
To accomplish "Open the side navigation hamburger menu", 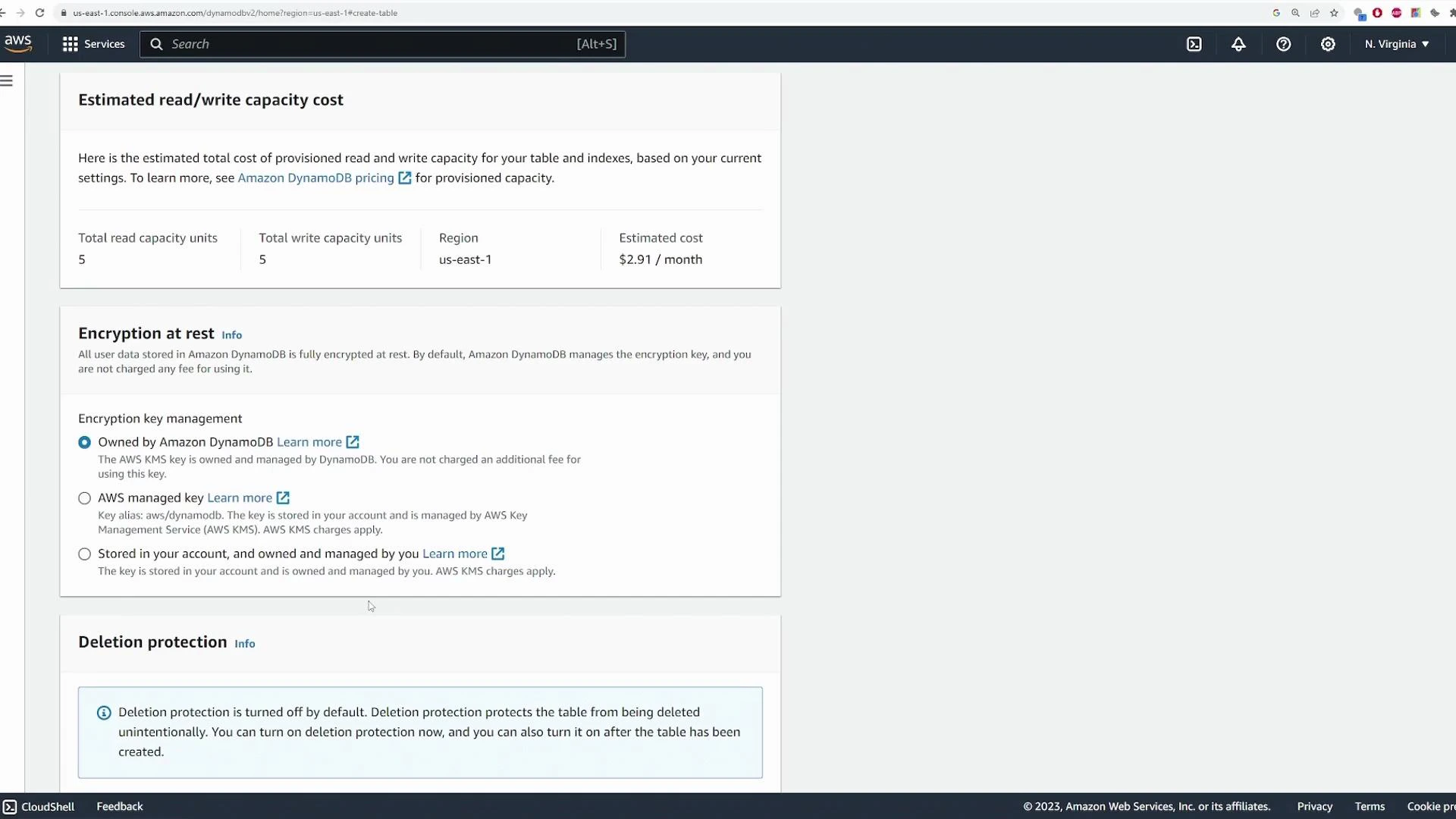I will point(7,81).
